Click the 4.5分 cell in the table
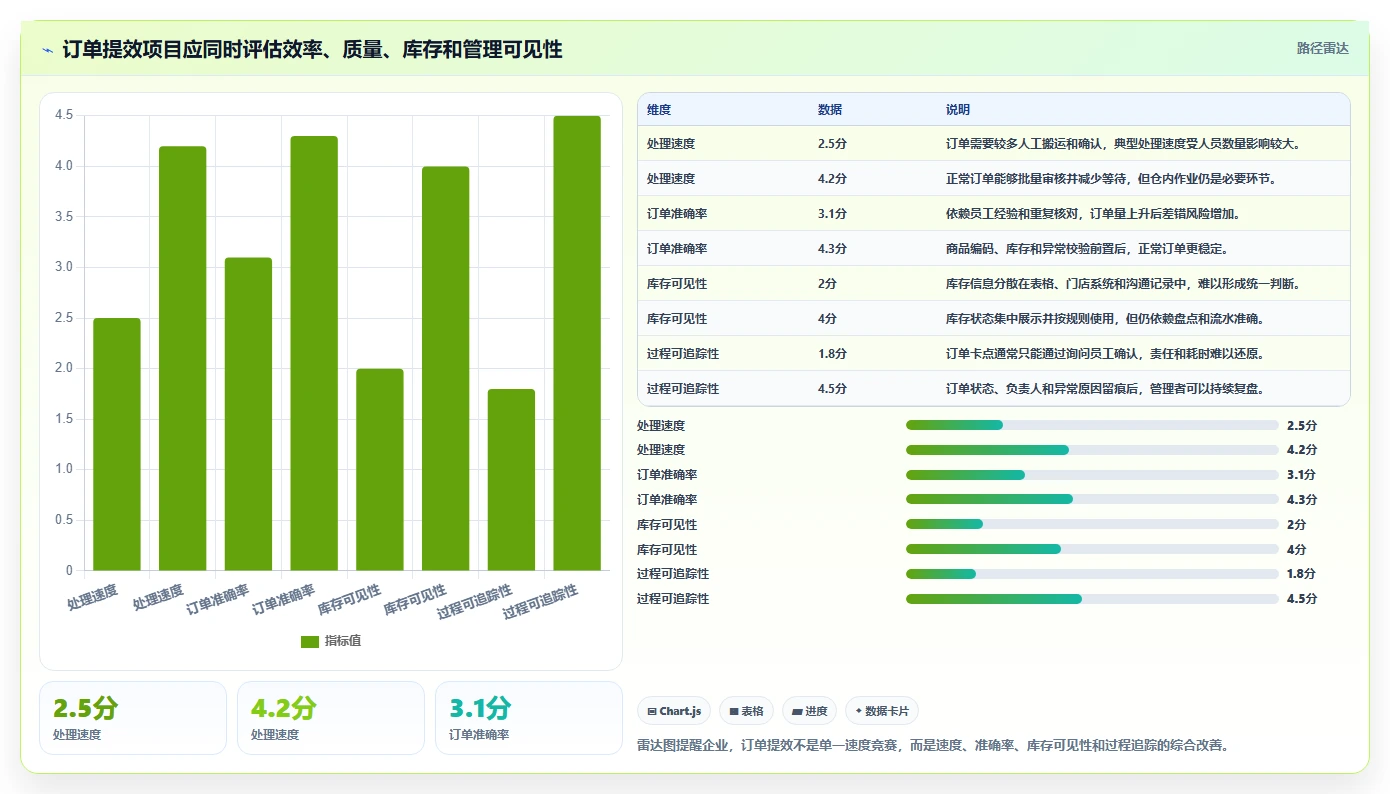 click(x=832, y=389)
